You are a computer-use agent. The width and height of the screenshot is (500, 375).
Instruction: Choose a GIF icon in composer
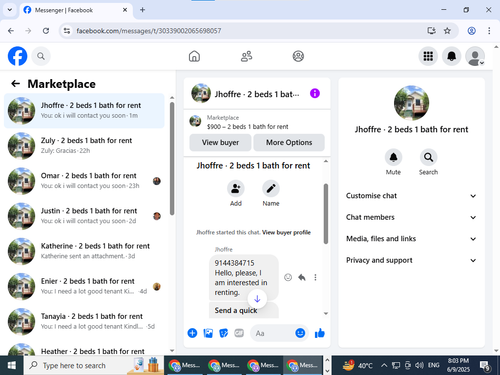coord(239,333)
